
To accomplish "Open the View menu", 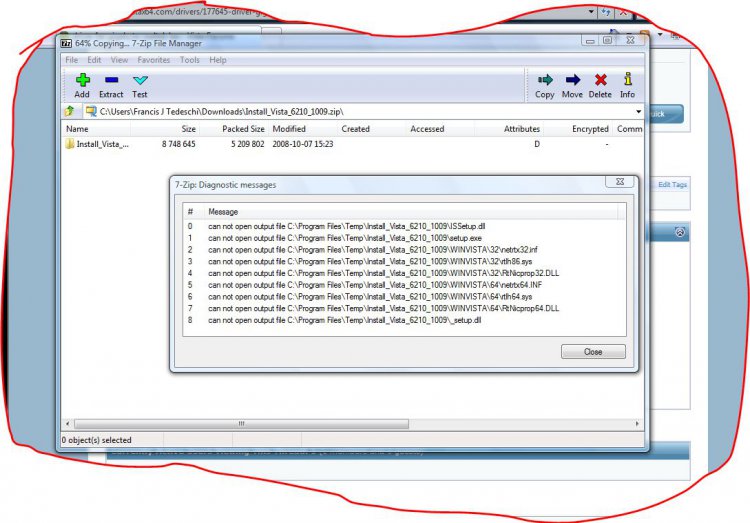I will click(x=119, y=60).
